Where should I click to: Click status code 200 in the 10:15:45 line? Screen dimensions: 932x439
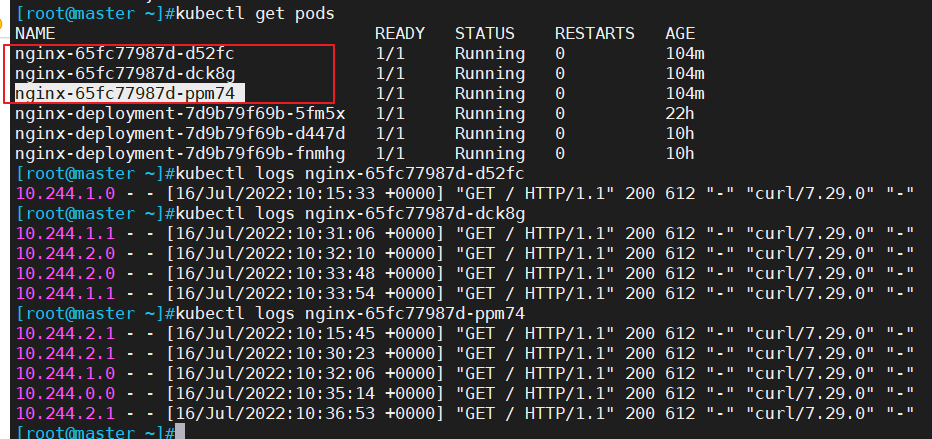(x=640, y=333)
